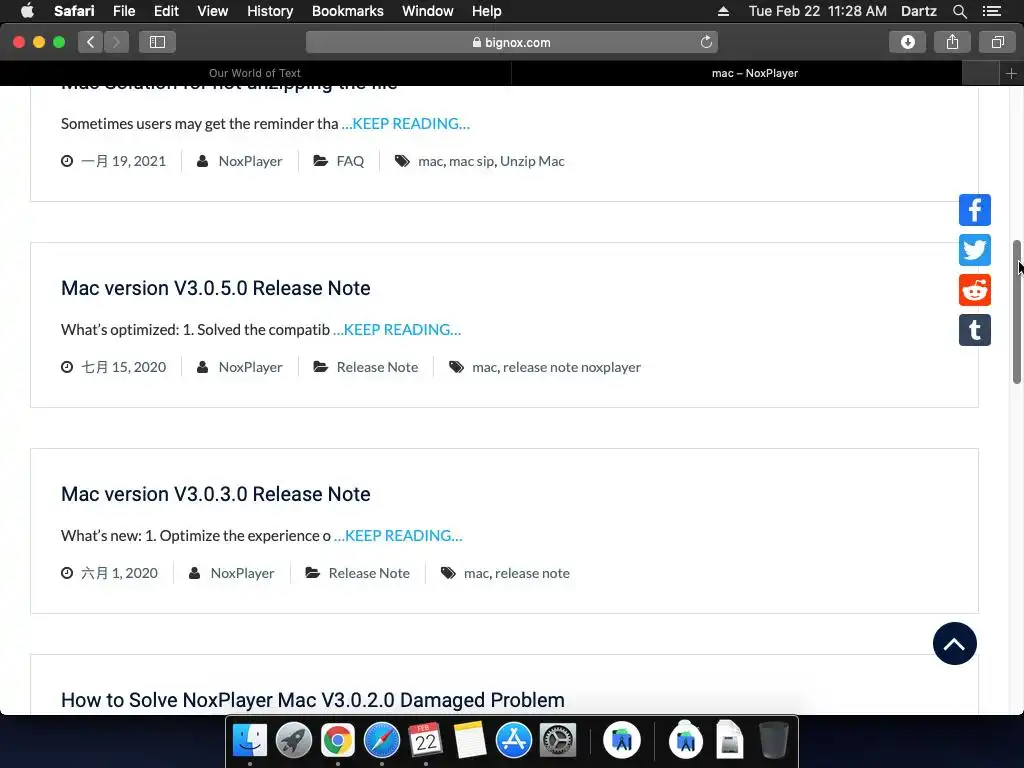The image size is (1024, 768).
Task: Show Safari downloads button
Action: (x=908, y=42)
